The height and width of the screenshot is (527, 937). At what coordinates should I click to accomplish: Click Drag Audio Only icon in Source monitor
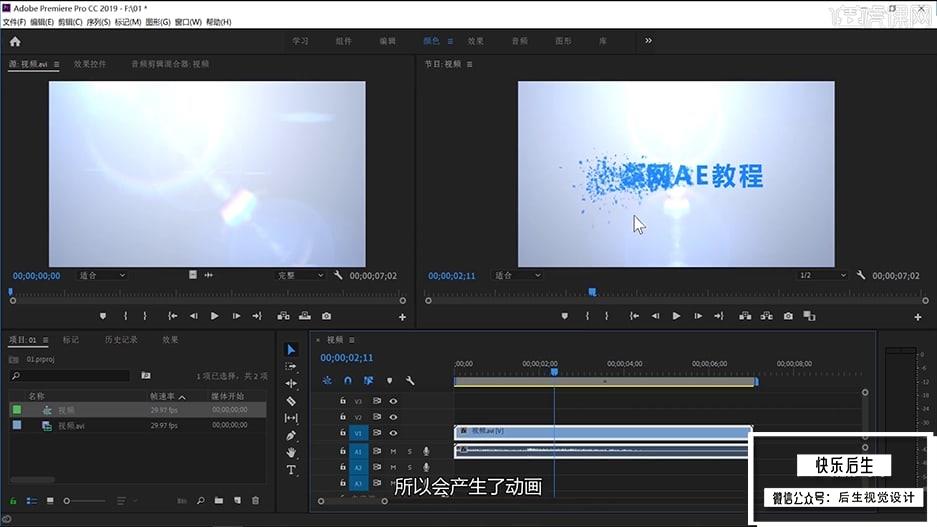[x=209, y=275]
